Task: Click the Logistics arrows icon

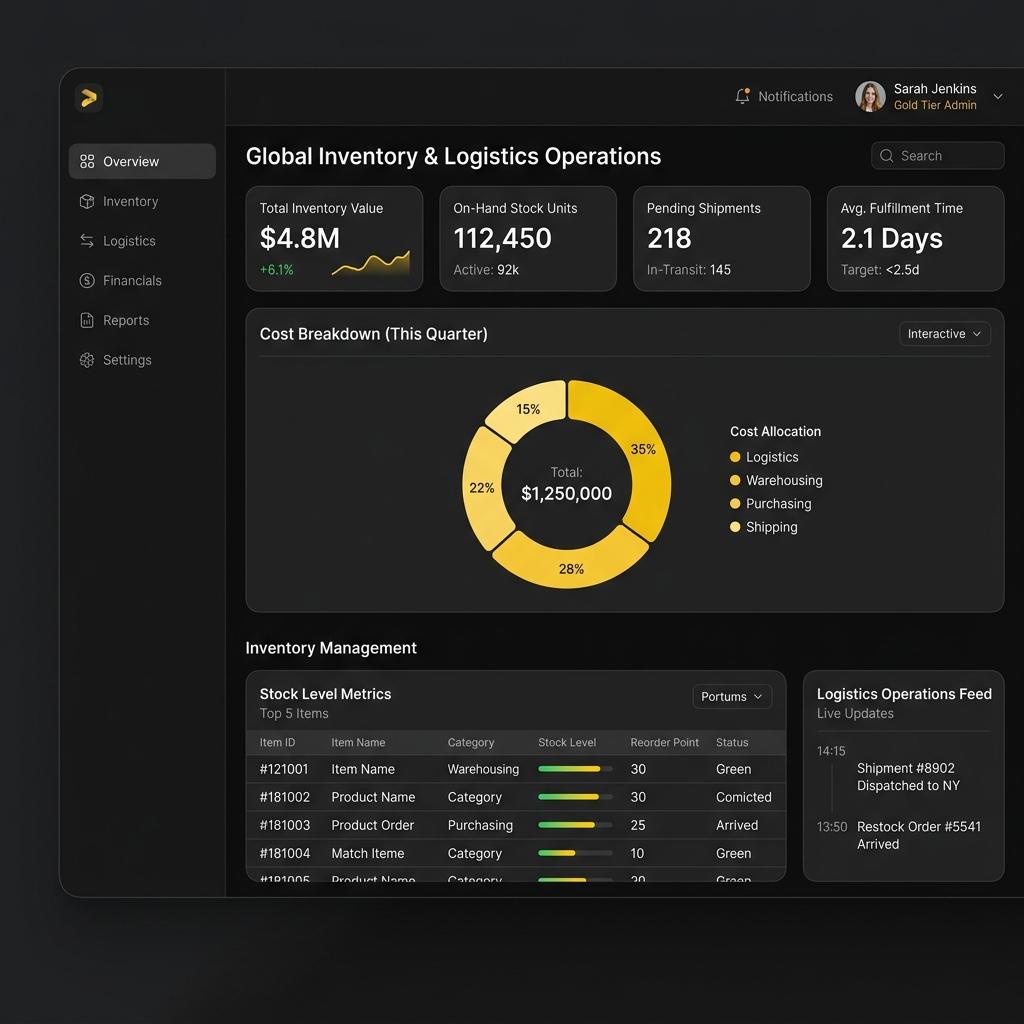Action: (87, 241)
